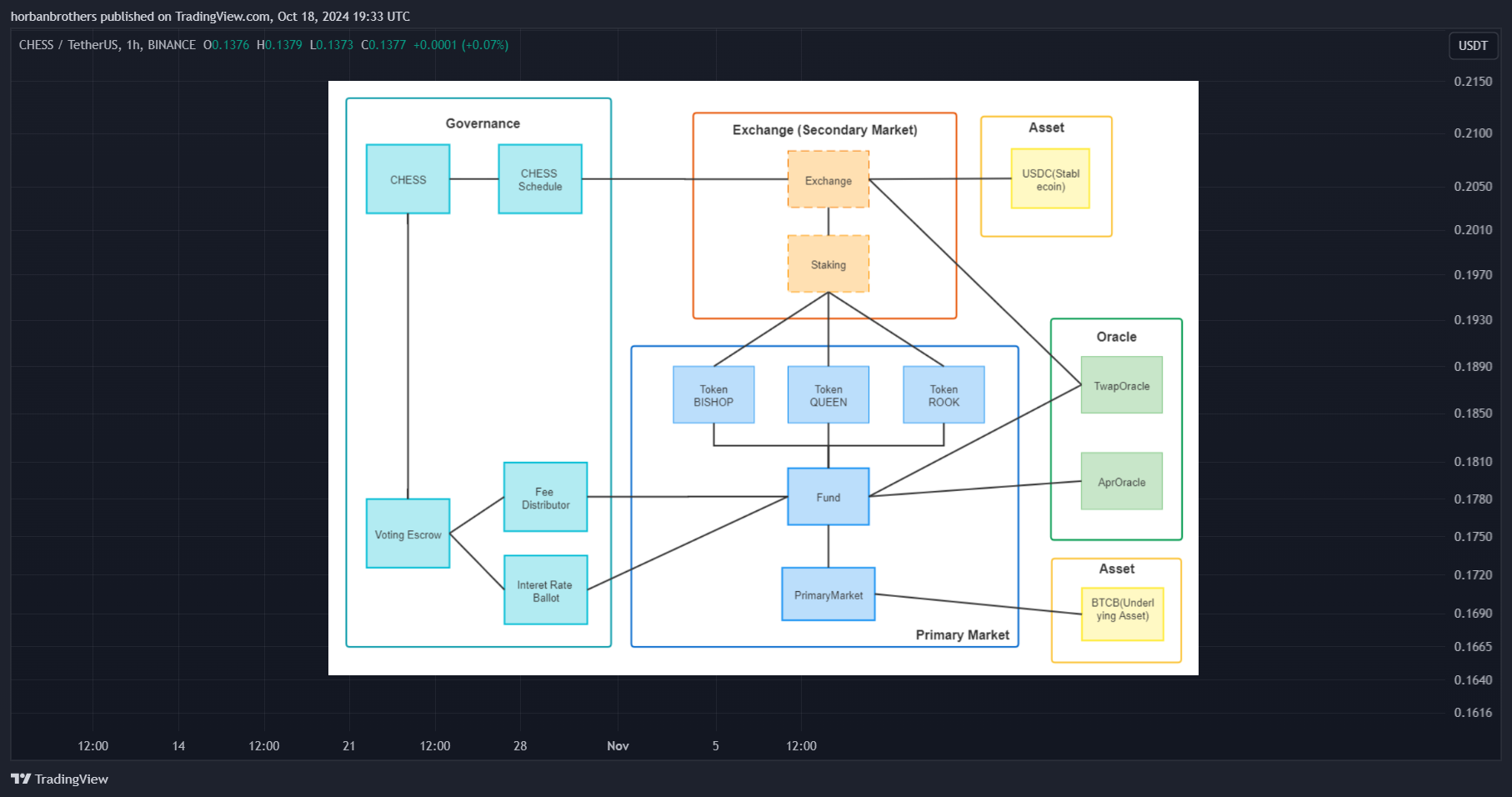
Task: Click the 28 date on time axis
Action: [x=520, y=746]
